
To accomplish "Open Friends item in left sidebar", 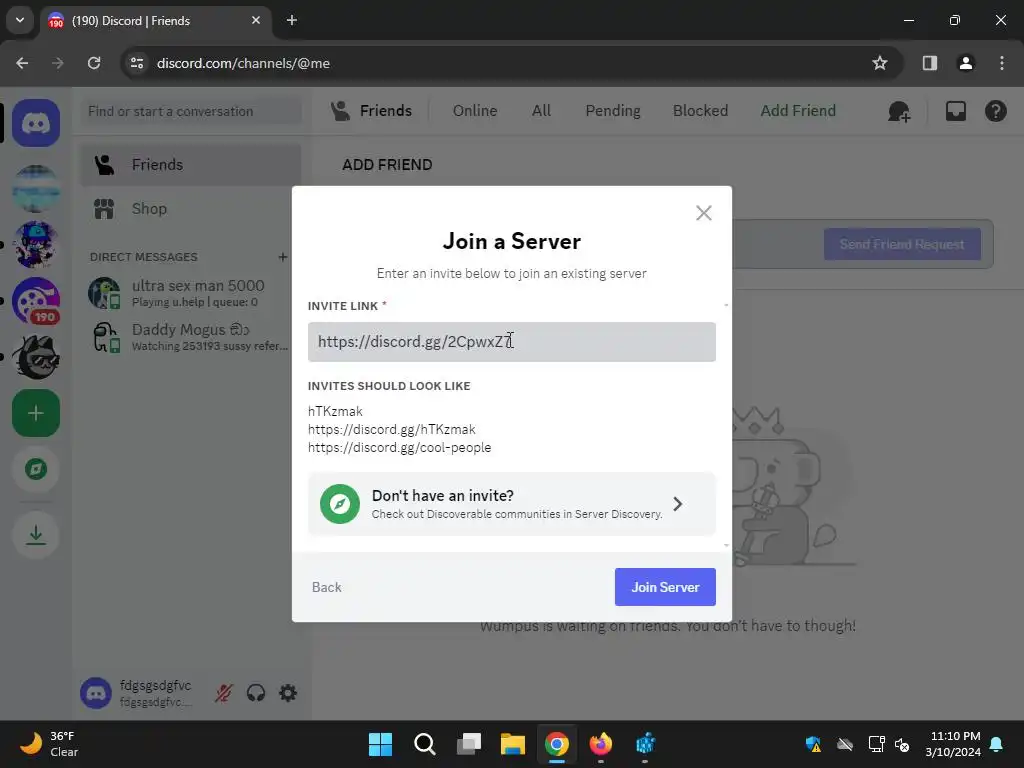I will [x=191, y=165].
